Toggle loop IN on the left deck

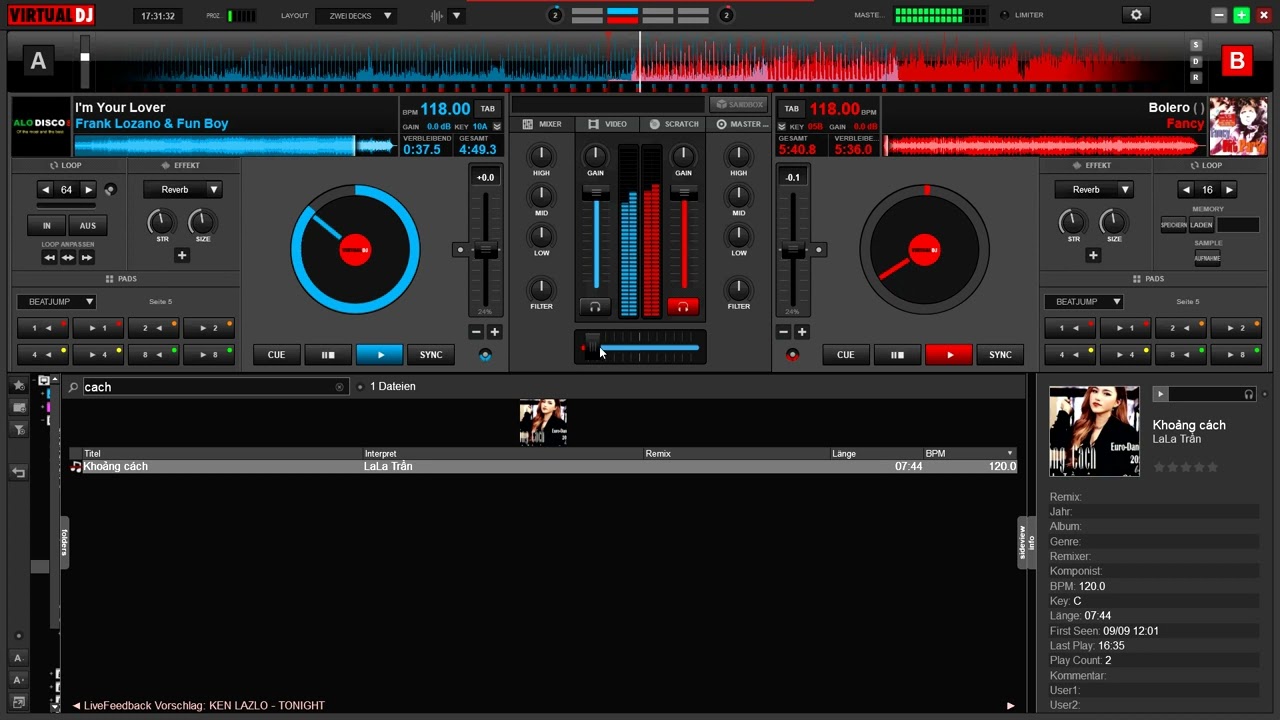pos(46,226)
